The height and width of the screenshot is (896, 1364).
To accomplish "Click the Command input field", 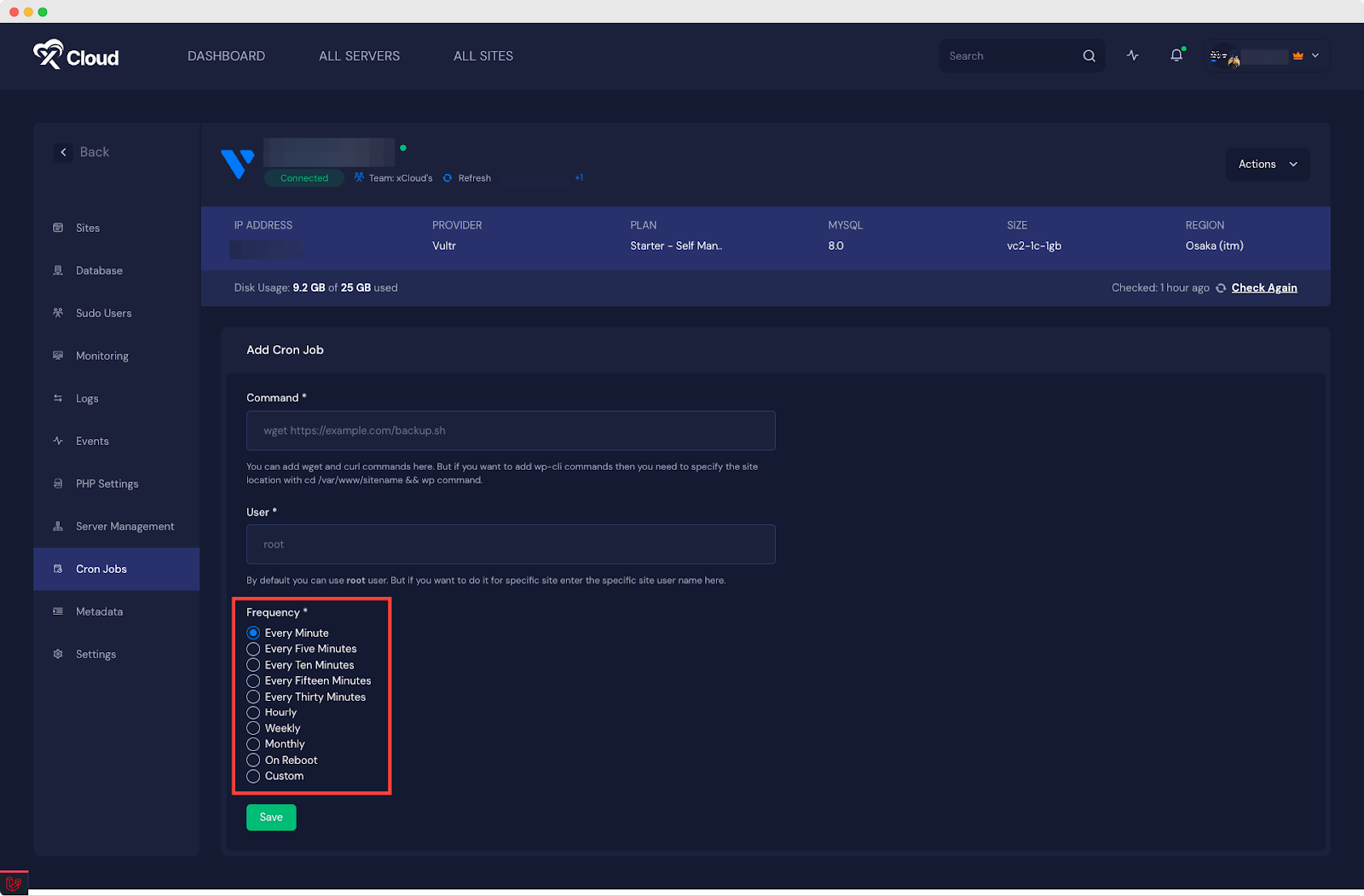I will point(511,431).
